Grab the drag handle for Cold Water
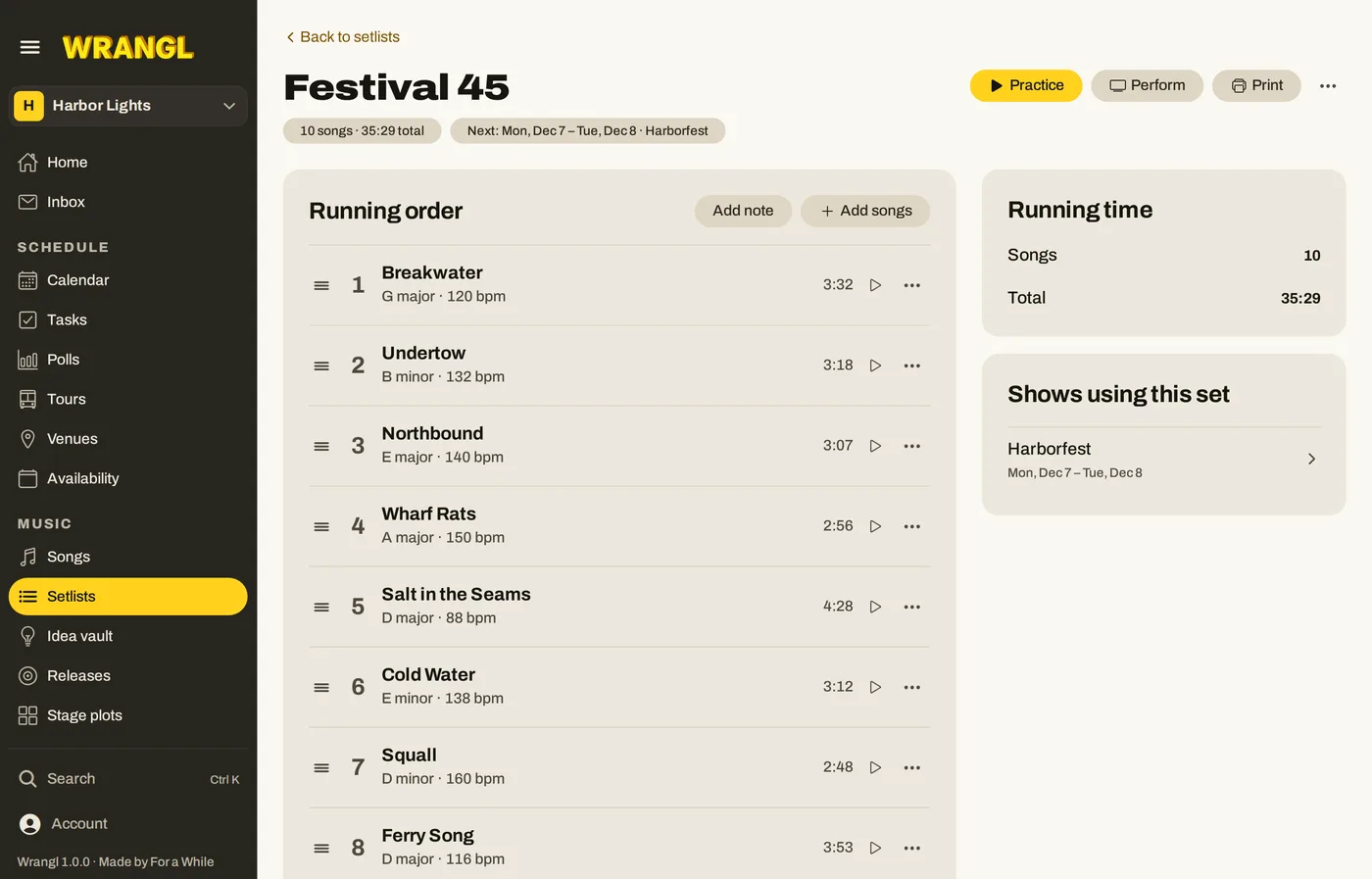This screenshot has height=879, width=1372. [x=321, y=687]
